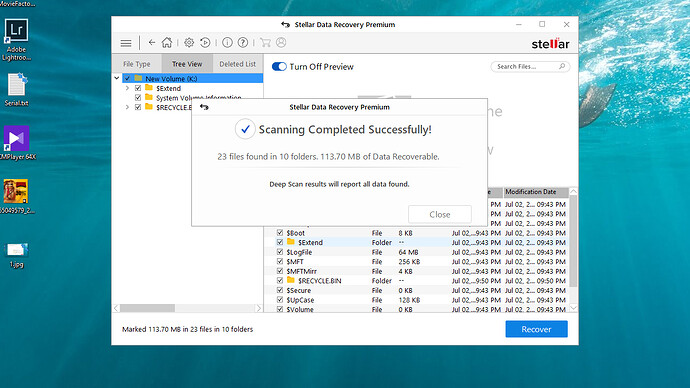Select the $Volume file row name
The height and width of the screenshot is (388, 690).
pyautogui.click(x=300, y=309)
